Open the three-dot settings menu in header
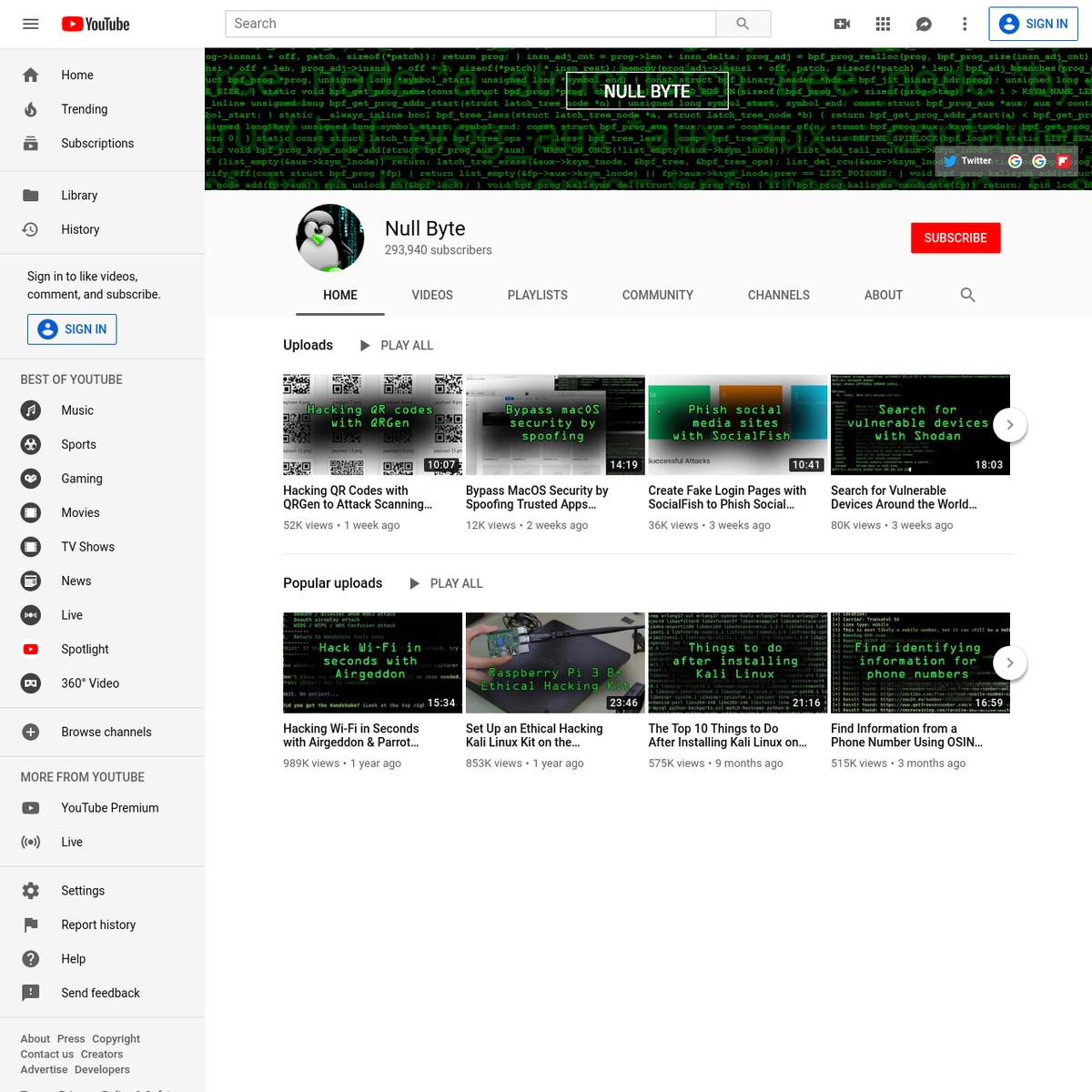 click(965, 24)
